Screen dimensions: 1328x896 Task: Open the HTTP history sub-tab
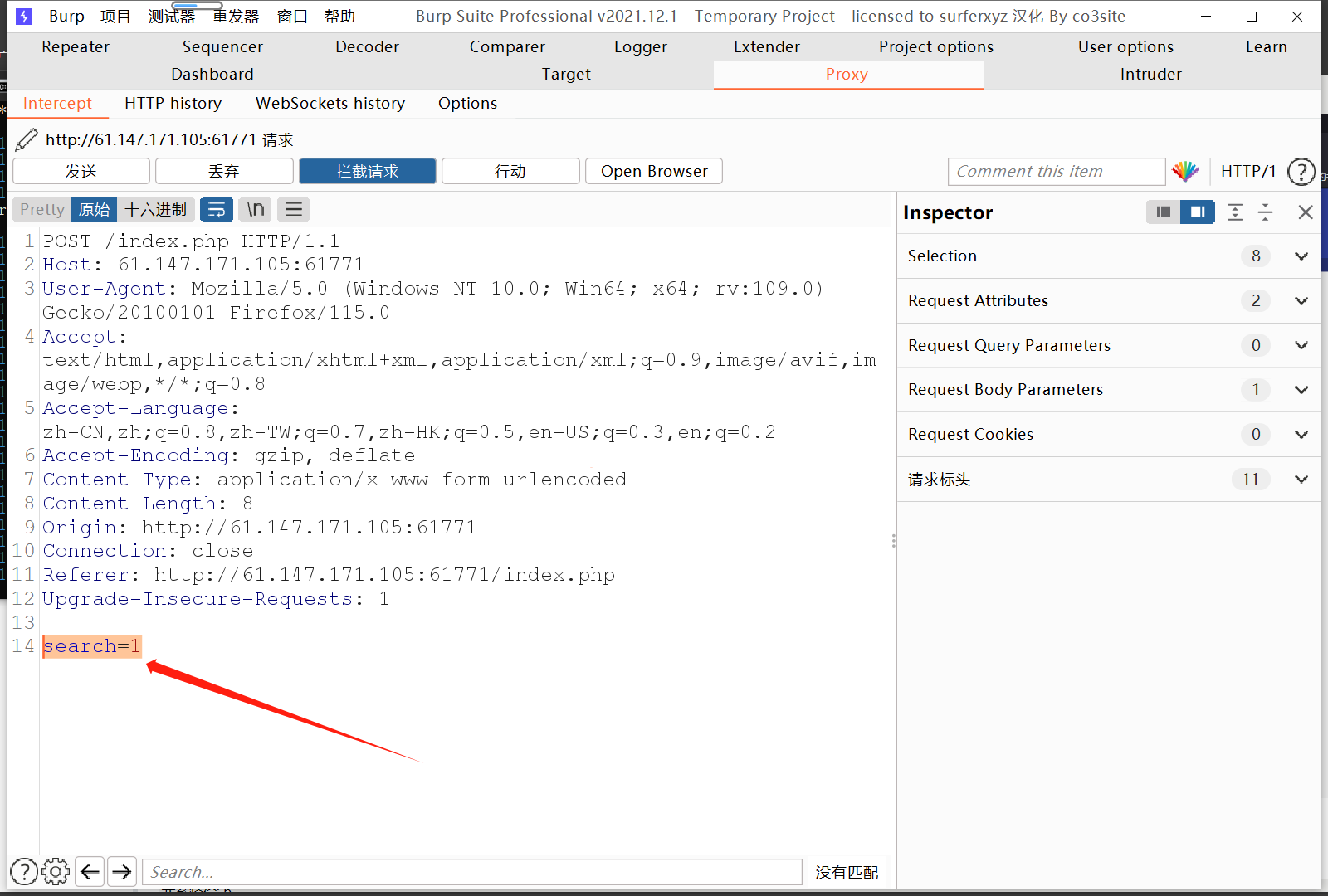click(173, 104)
